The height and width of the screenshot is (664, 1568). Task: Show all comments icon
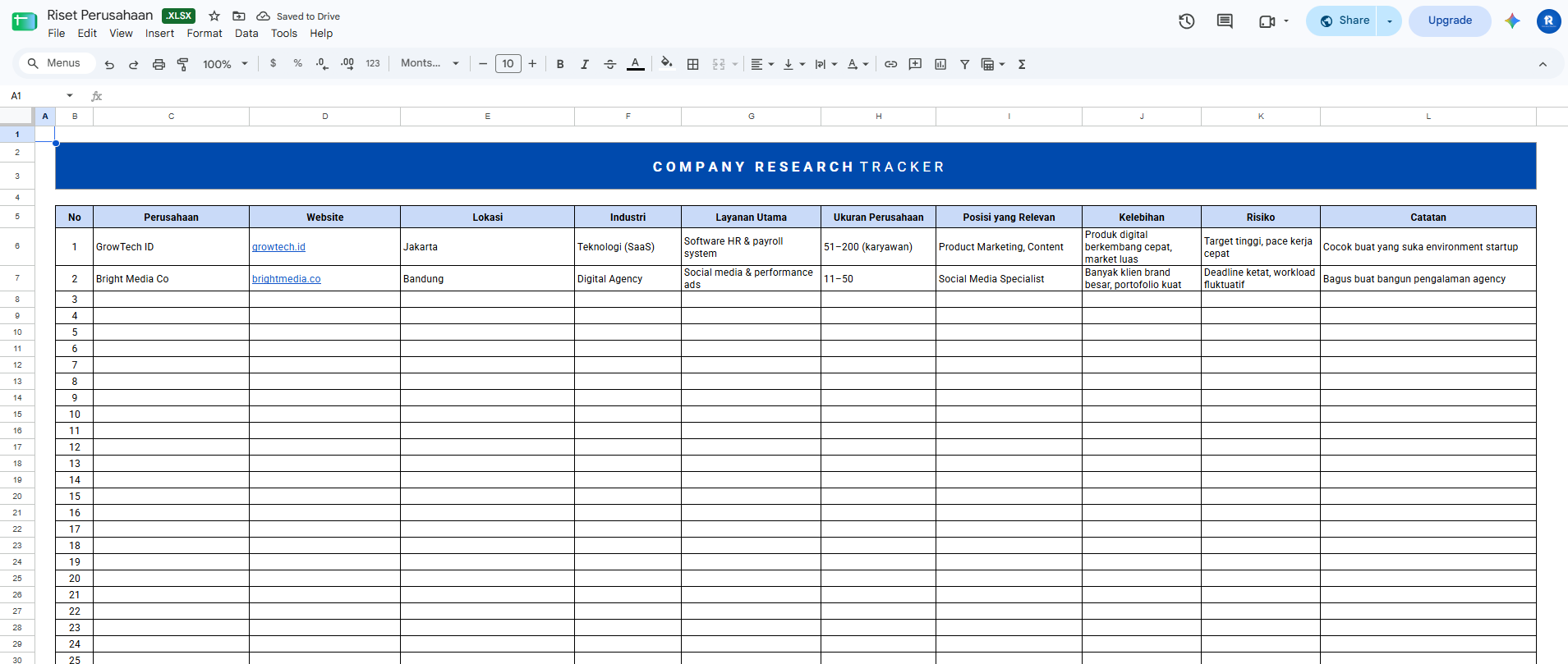coord(1225,21)
